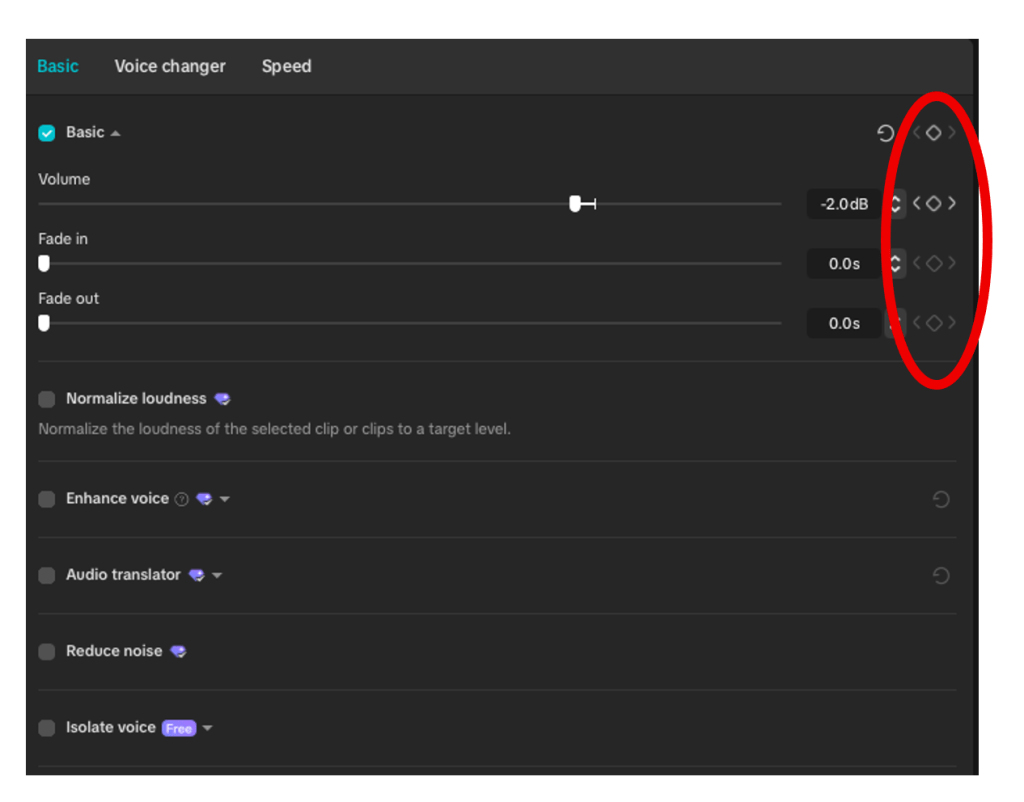Switch to the Voice changer tab
Screen dimensions: 1024x802
coord(170,66)
